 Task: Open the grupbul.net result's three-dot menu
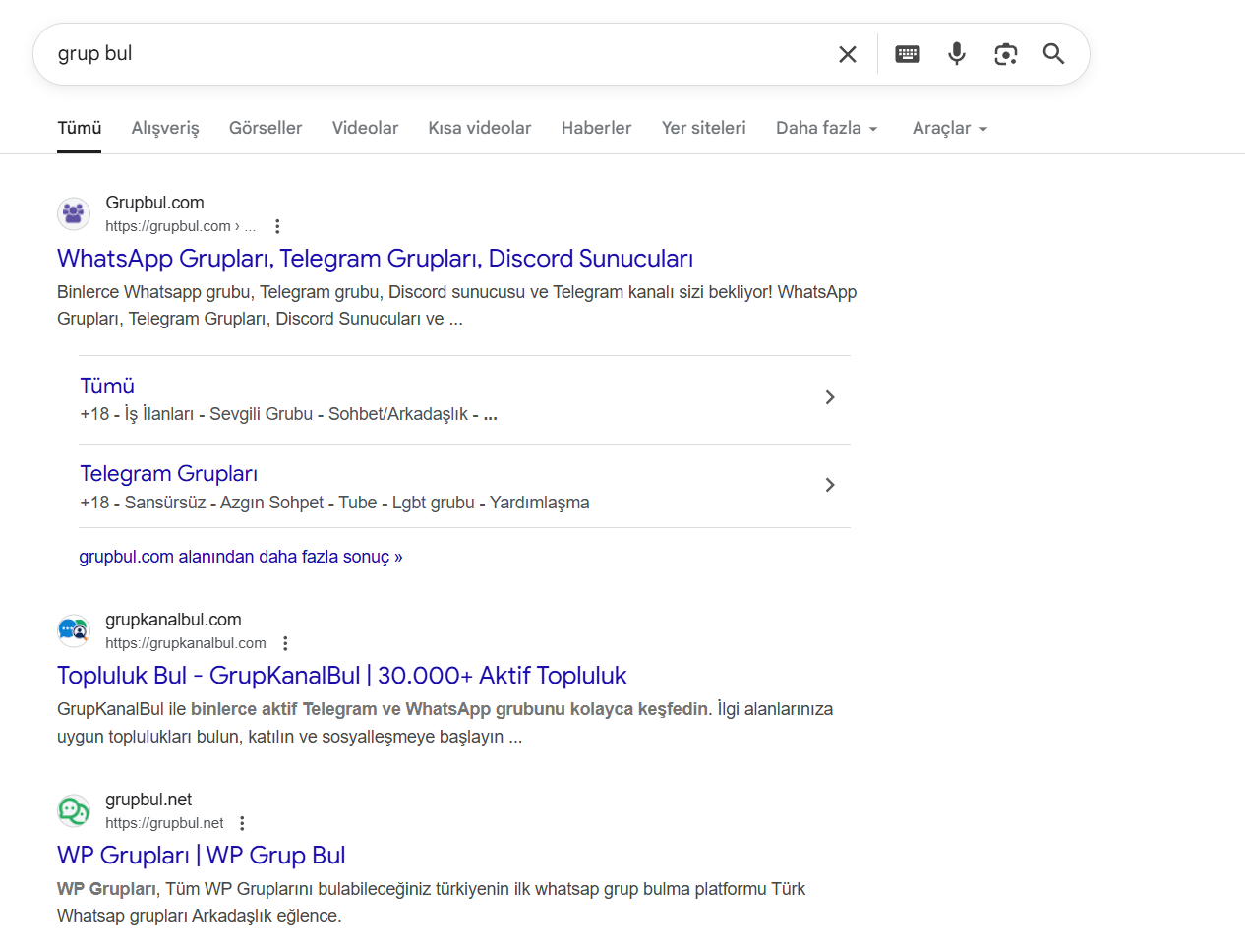click(x=242, y=823)
